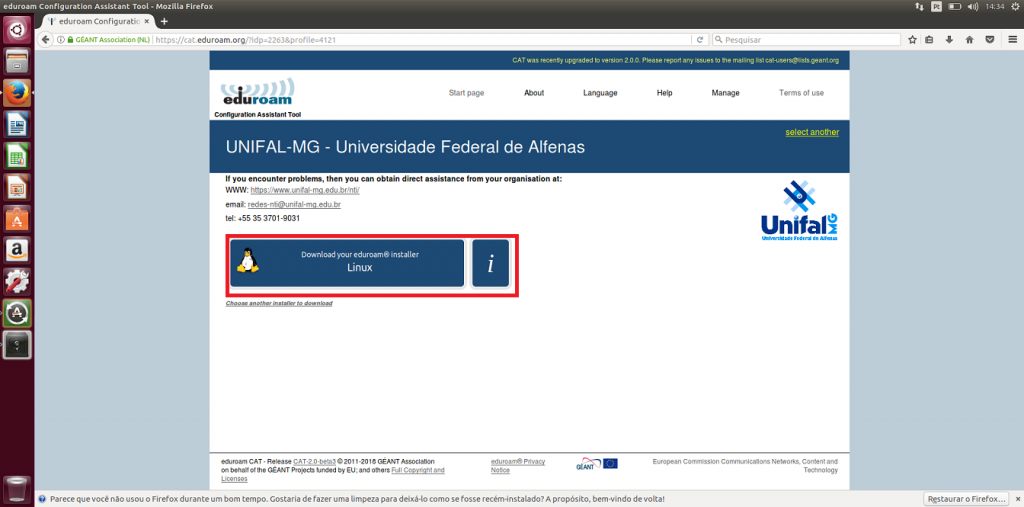Click the redes-nti@unifal-mg.edu.br email link

[x=295, y=204]
